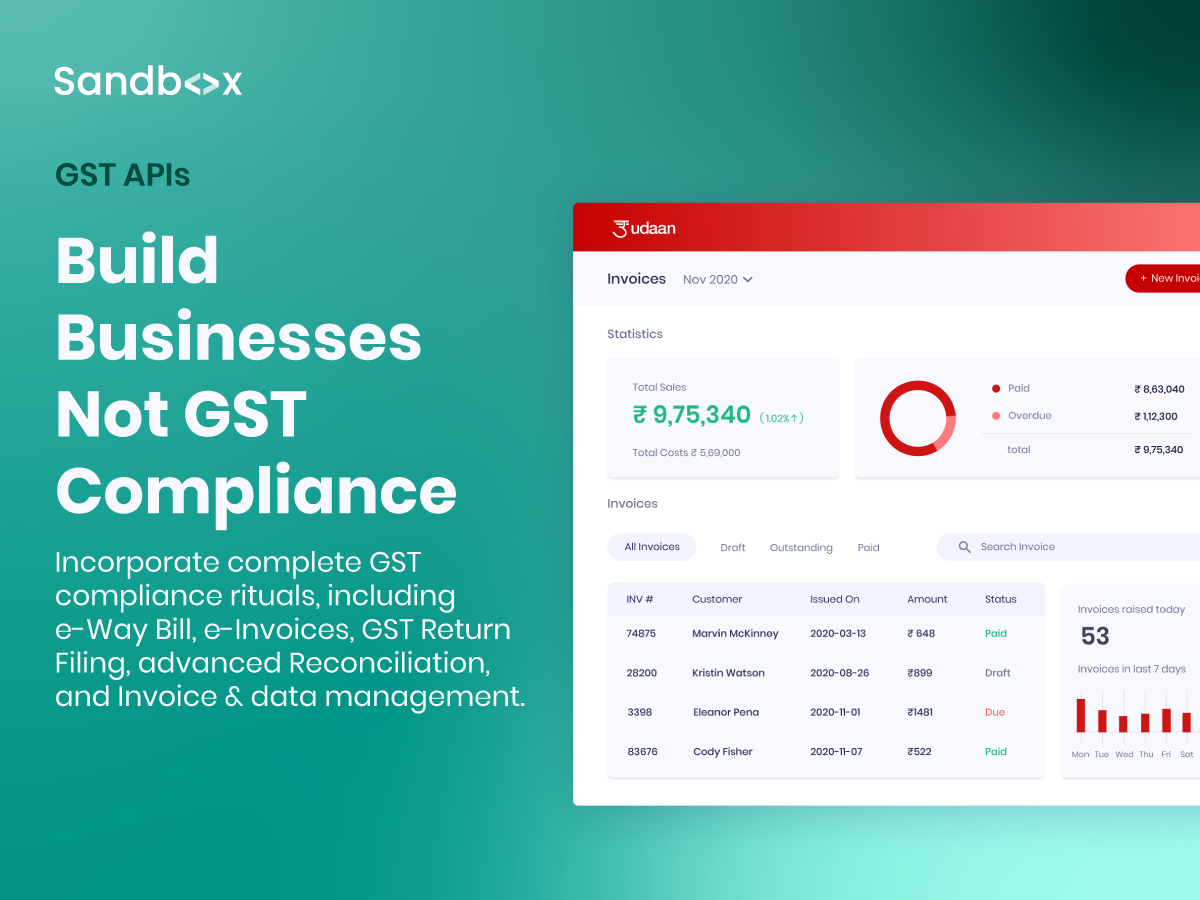The image size is (1200, 900).
Task: Click the Overdue amount ₹ 1,12,300
Action: (x=1155, y=416)
